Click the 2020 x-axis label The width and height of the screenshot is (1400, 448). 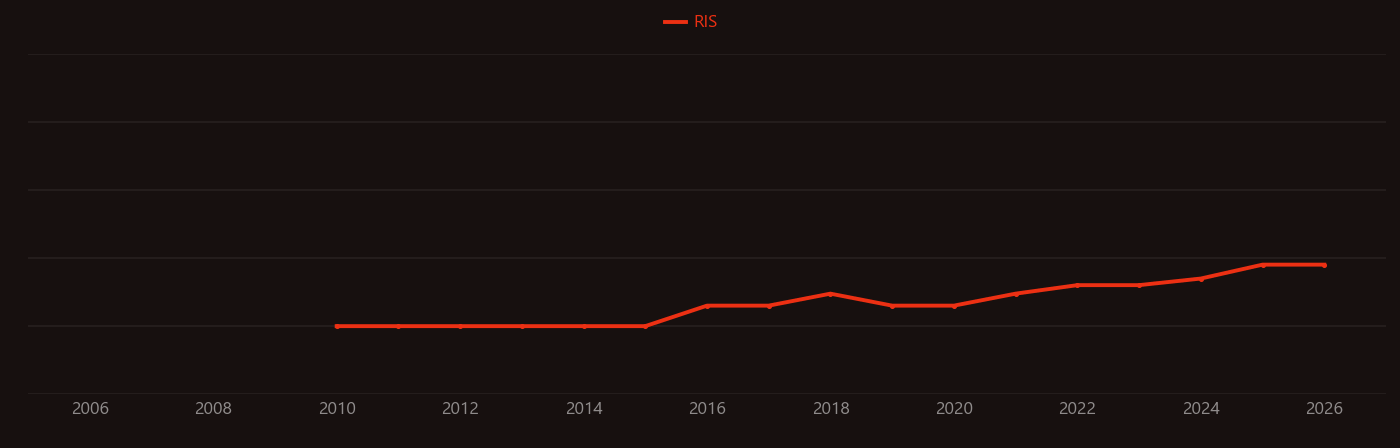pyautogui.click(x=954, y=409)
